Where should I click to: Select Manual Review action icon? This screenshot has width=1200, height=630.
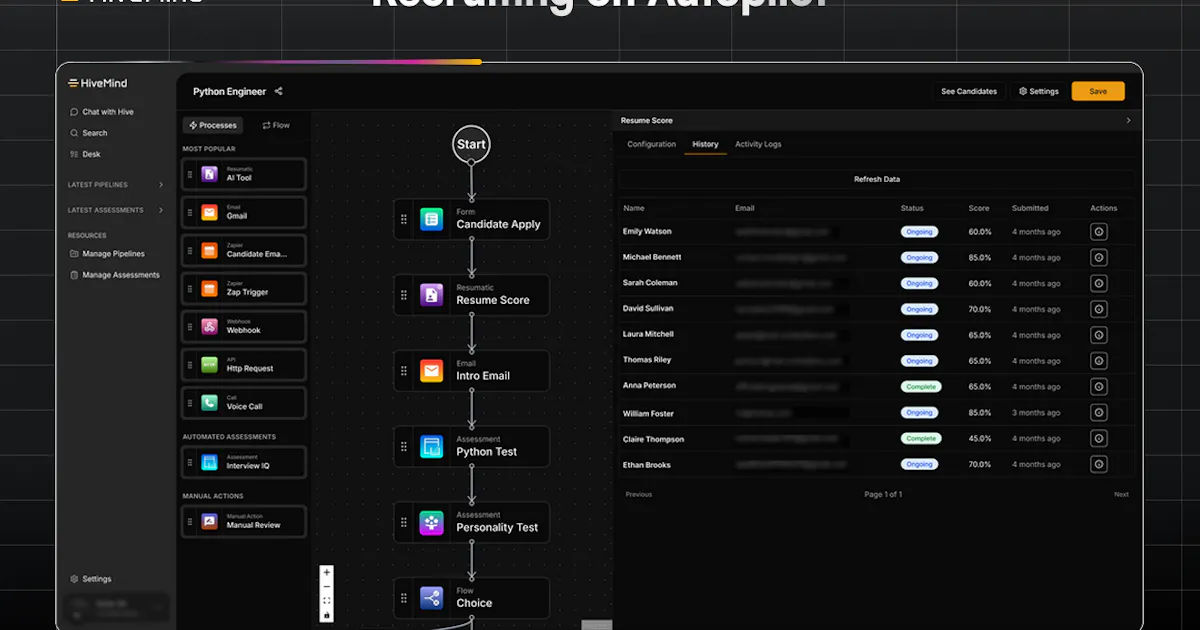[x=209, y=520]
